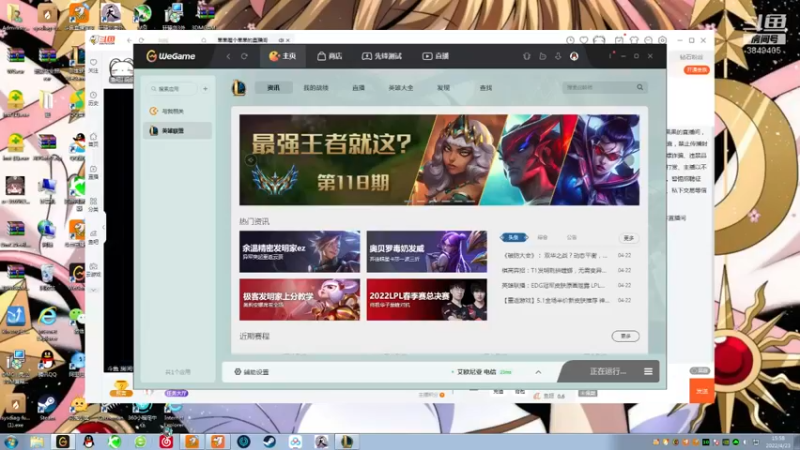The height and width of the screenshot is (450, 800).
Task: Open the 余温精密发明家ez news card
Action: pyautogui.click(x=299, y=252)
